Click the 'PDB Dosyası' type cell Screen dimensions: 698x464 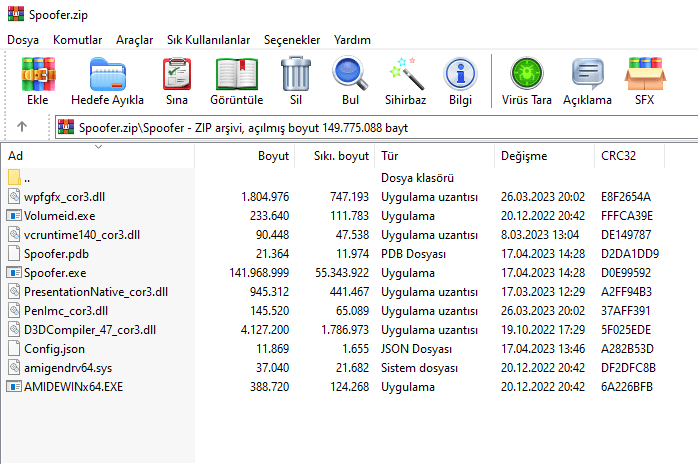413,254
